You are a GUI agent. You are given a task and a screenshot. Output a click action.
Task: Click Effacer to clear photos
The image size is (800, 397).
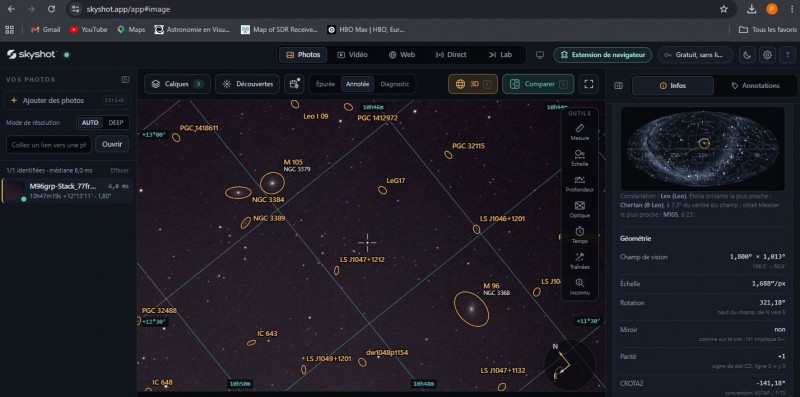tap(120, 170)
